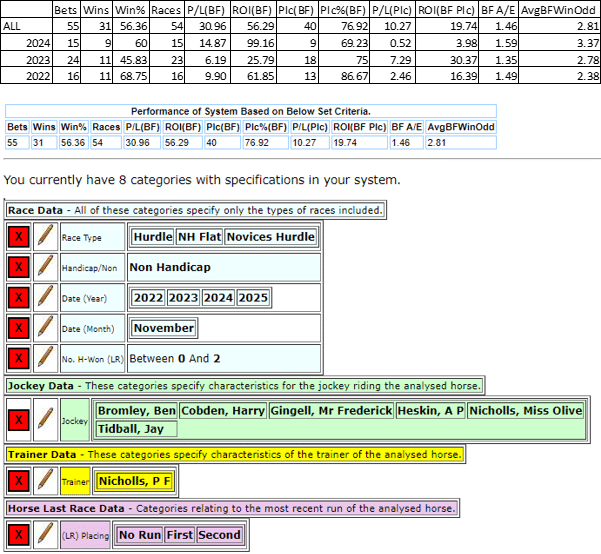
Task: Remove the No. H-Won (LR) criterion red X
Action: [x=19, y=359]
